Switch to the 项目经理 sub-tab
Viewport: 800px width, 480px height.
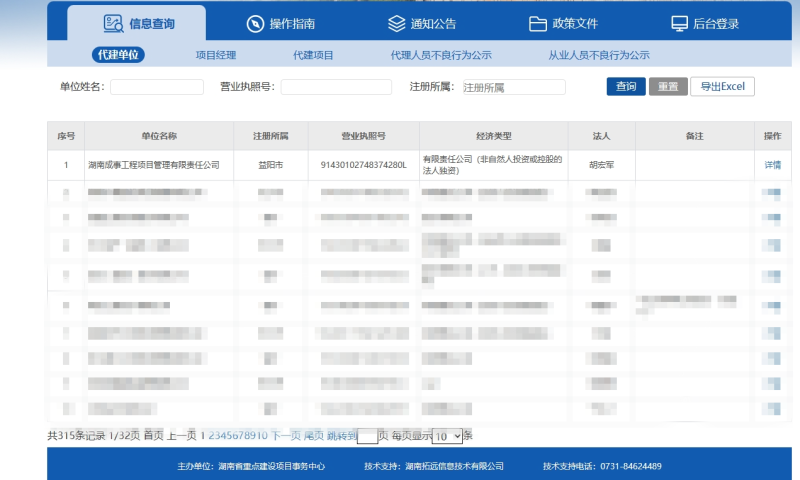tap(215, 56)
